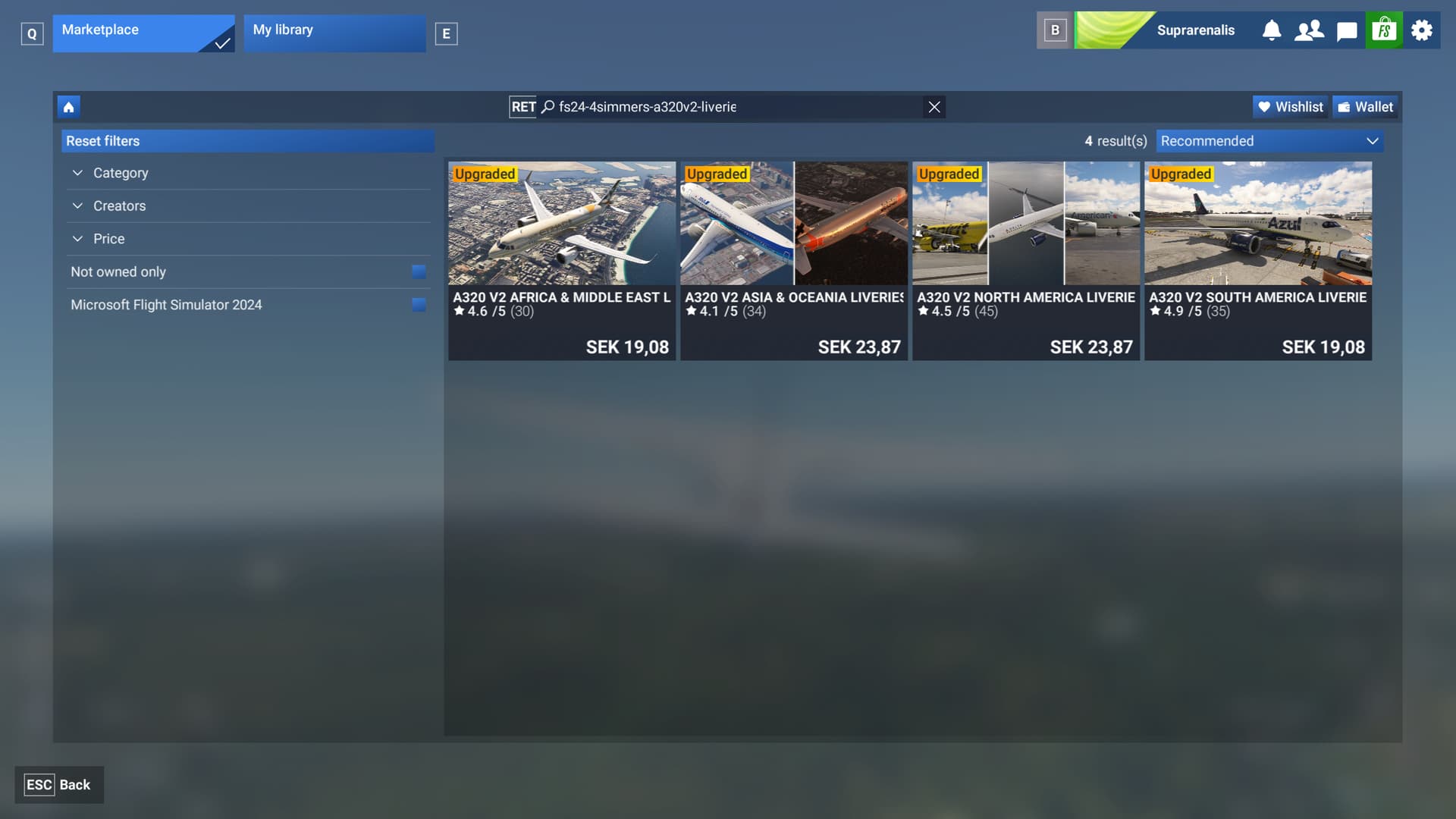
Task: Click the SEK 19,08 price on South America card
Action: (1323, 347)
